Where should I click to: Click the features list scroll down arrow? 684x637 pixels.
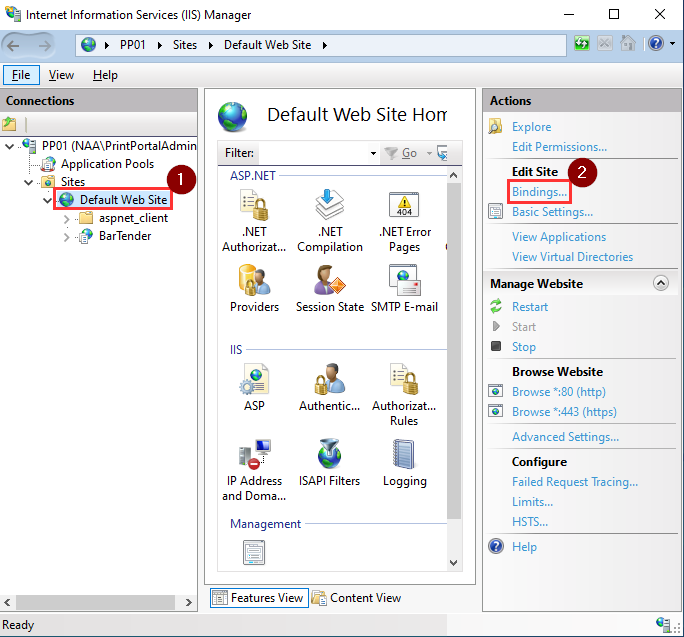454,562
